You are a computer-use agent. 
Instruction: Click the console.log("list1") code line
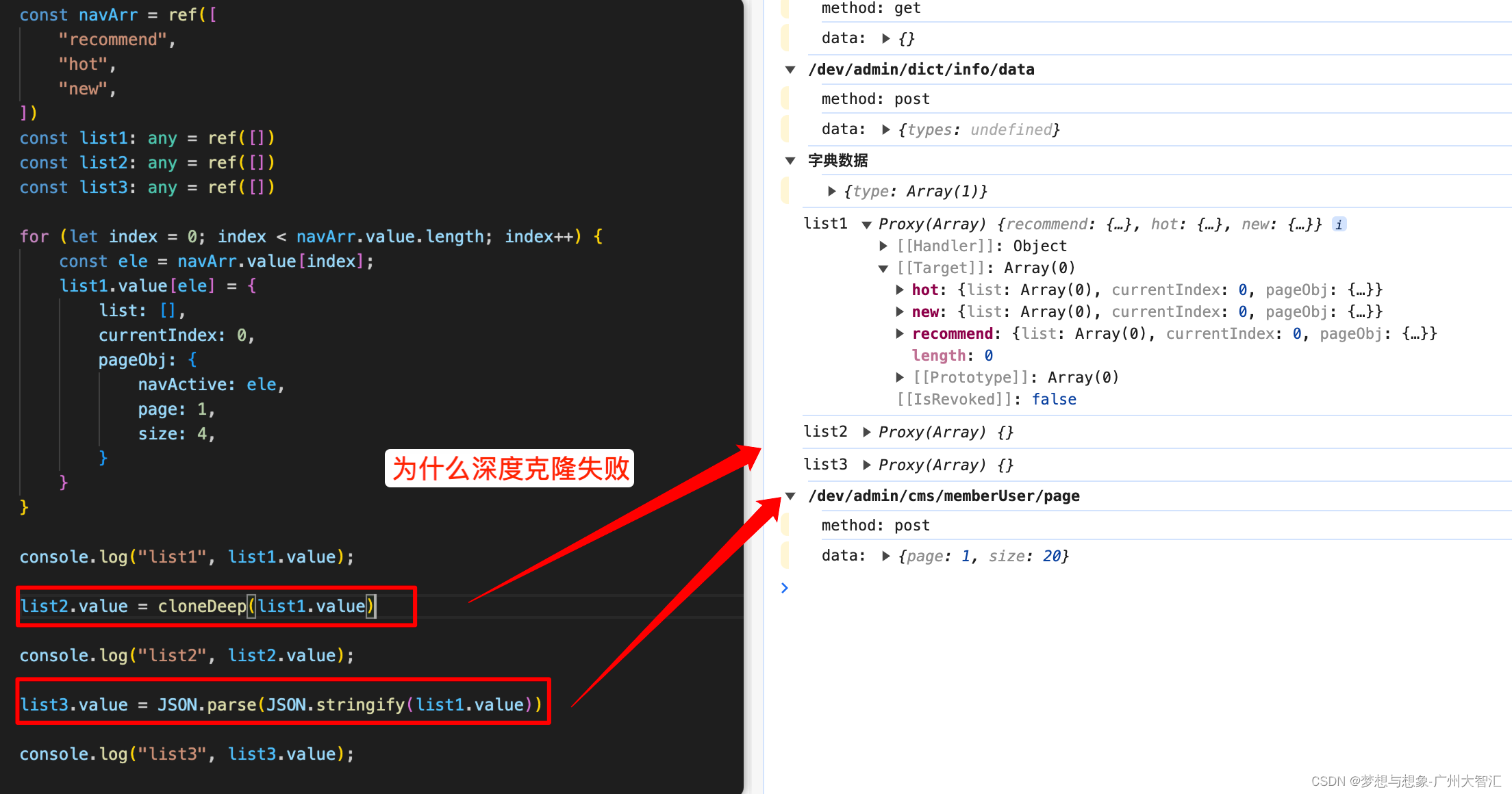click(x=187, y=557)
